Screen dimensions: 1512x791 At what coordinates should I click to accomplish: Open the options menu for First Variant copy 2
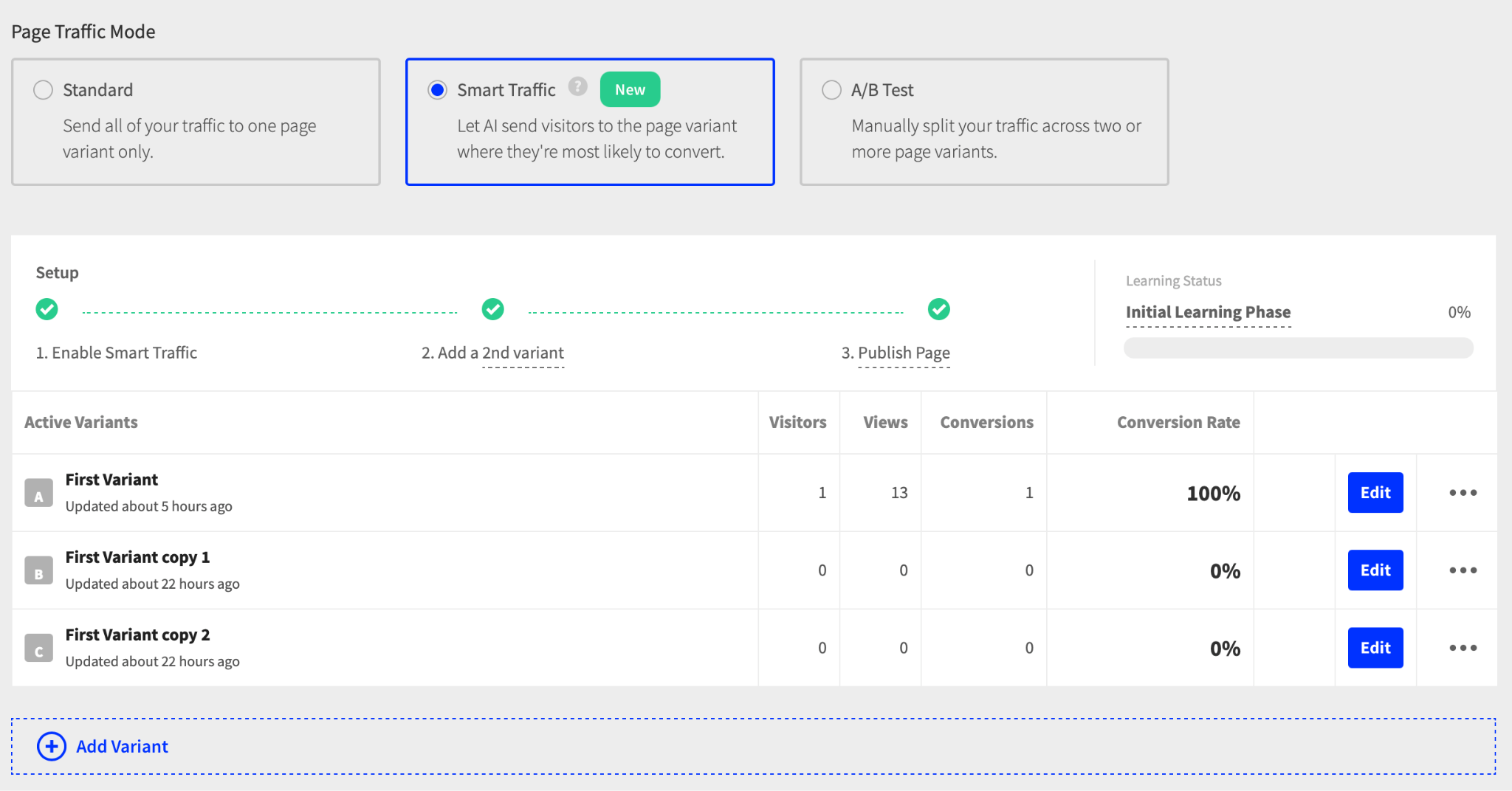1463,647
